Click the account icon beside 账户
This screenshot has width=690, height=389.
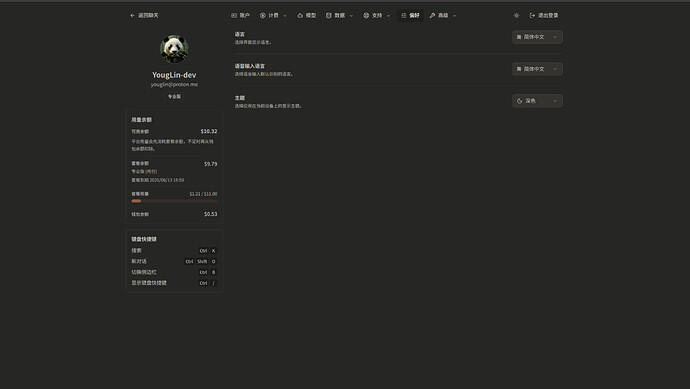(234, 15)
